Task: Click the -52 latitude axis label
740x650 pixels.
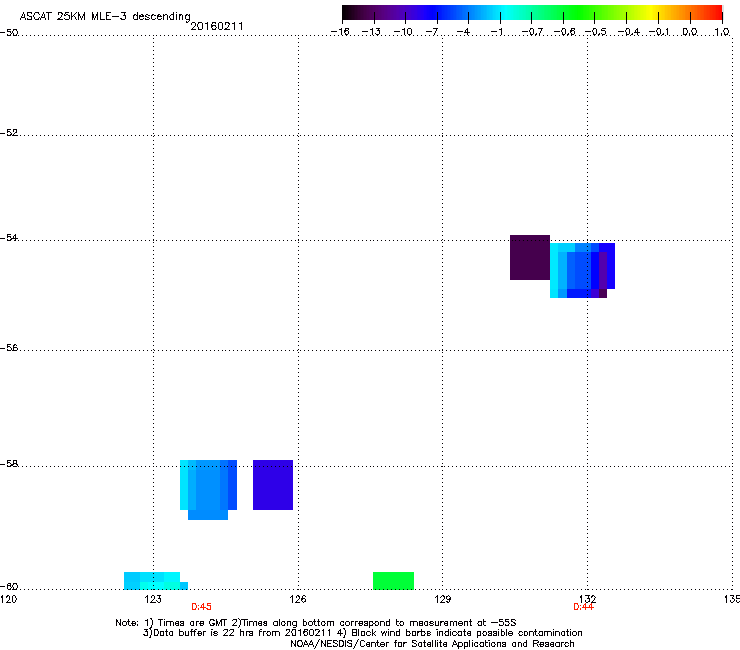Action: (9, 133)
